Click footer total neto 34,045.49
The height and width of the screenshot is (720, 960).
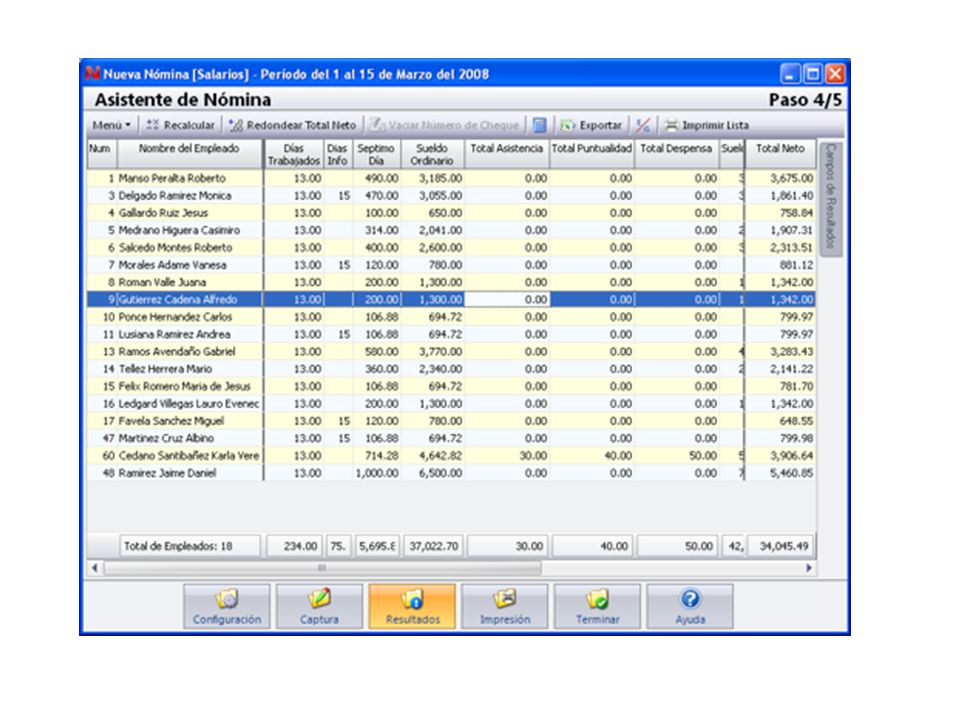782,546
